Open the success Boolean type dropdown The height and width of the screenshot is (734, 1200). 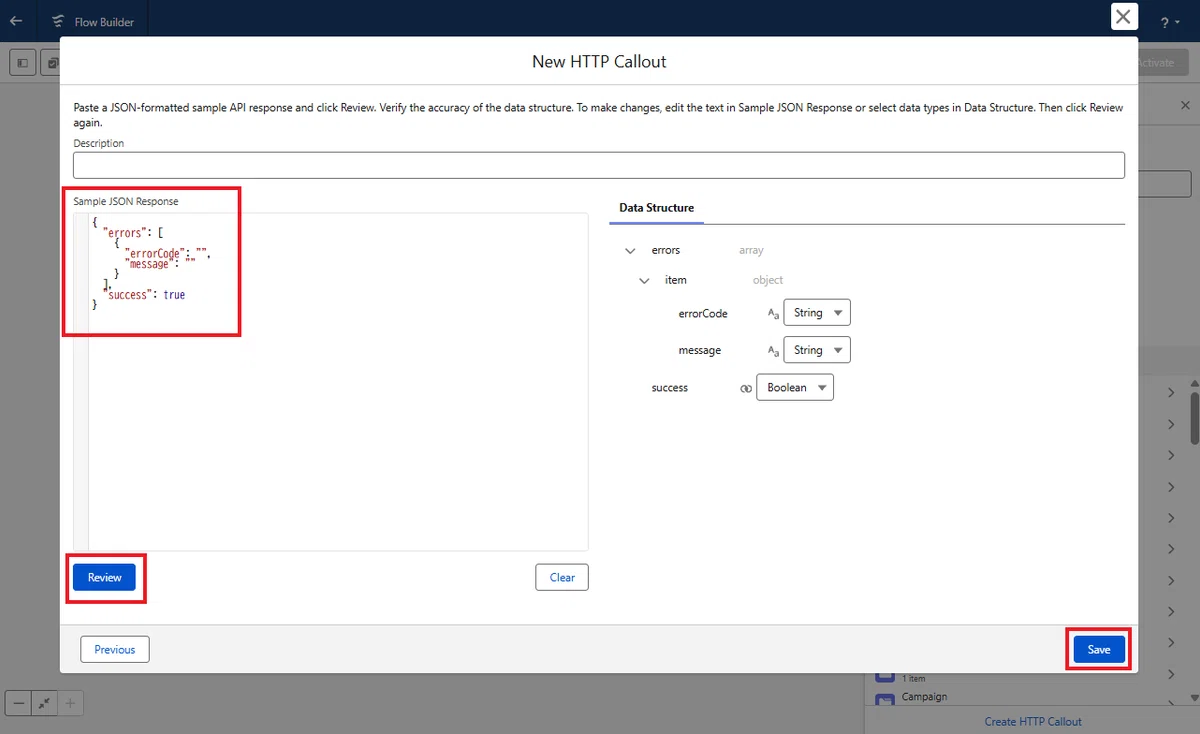point(794,387)
